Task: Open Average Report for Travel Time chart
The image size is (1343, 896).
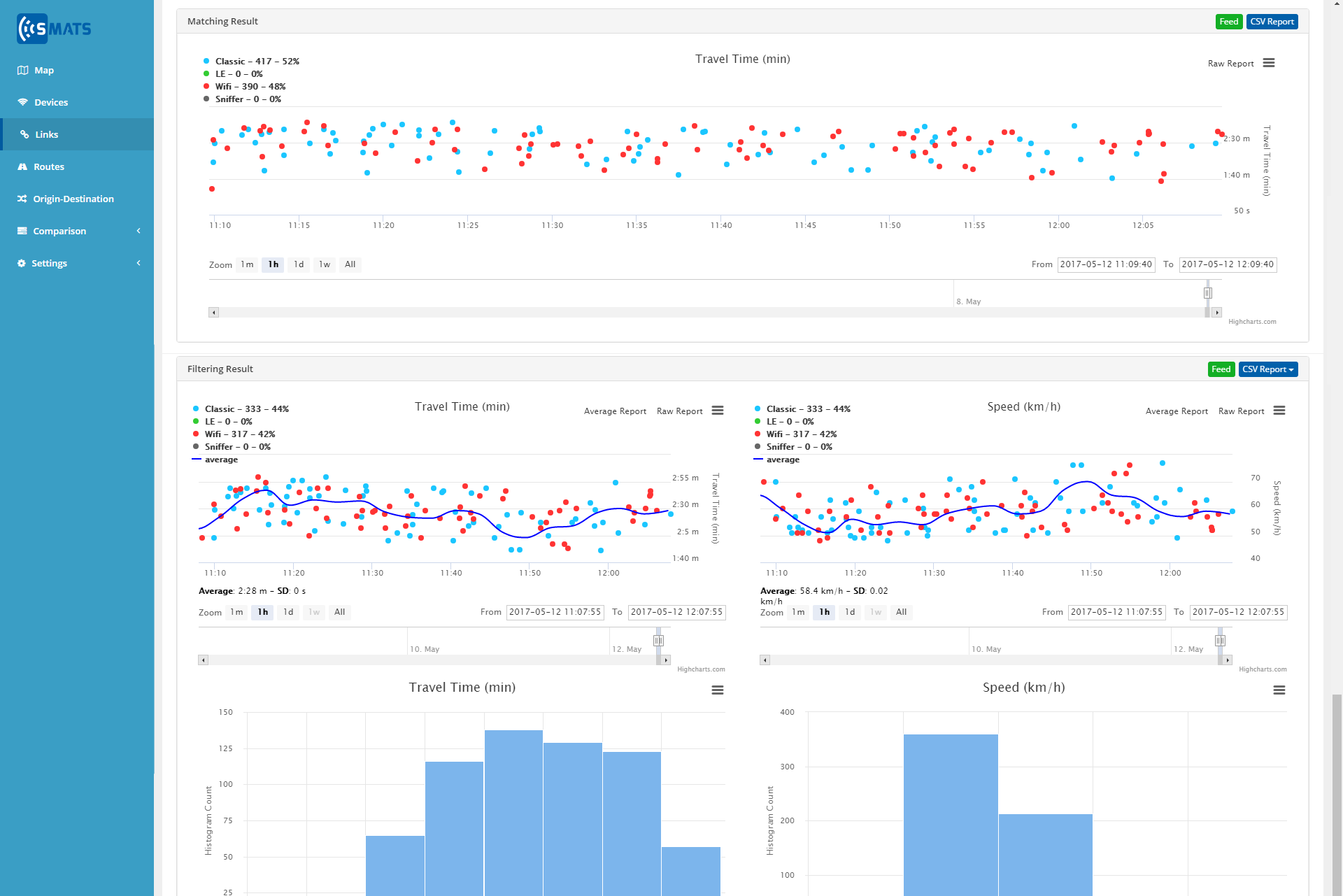Action: click(615, 411)
